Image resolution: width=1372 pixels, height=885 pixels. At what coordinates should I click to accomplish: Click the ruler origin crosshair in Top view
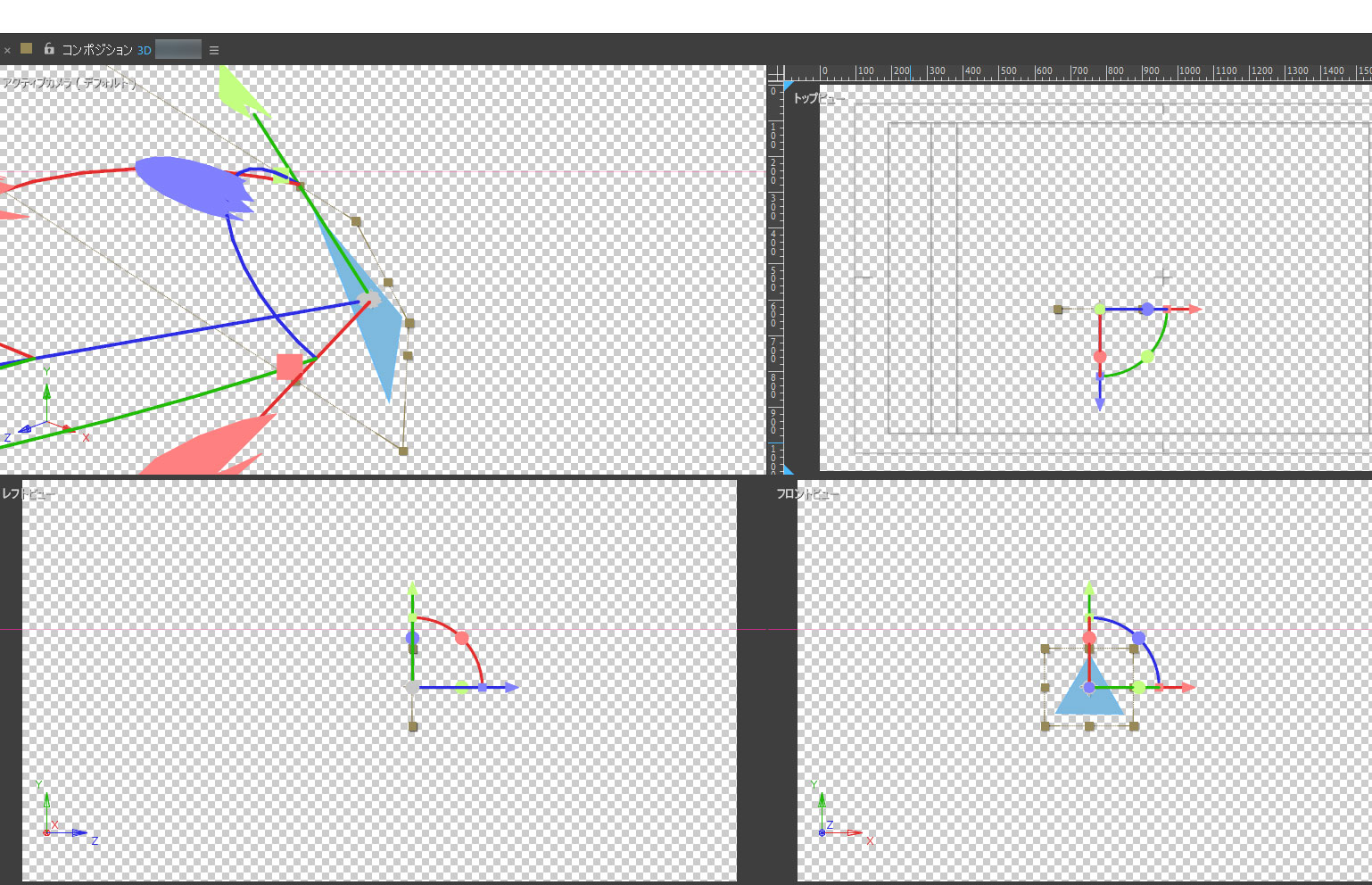pyautogui.click(x=776, y=73)
